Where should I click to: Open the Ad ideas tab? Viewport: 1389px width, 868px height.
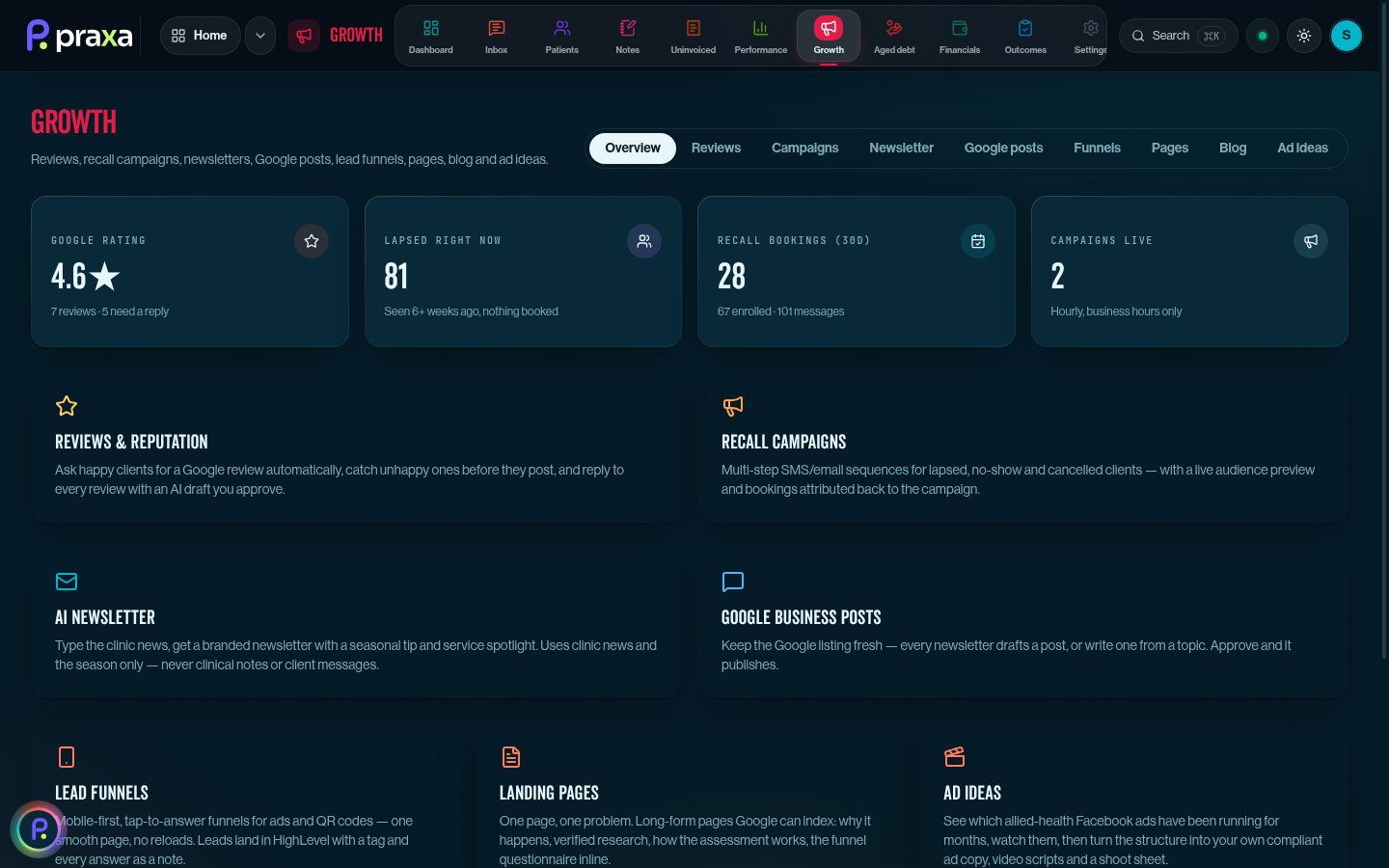coord(1302,149)
